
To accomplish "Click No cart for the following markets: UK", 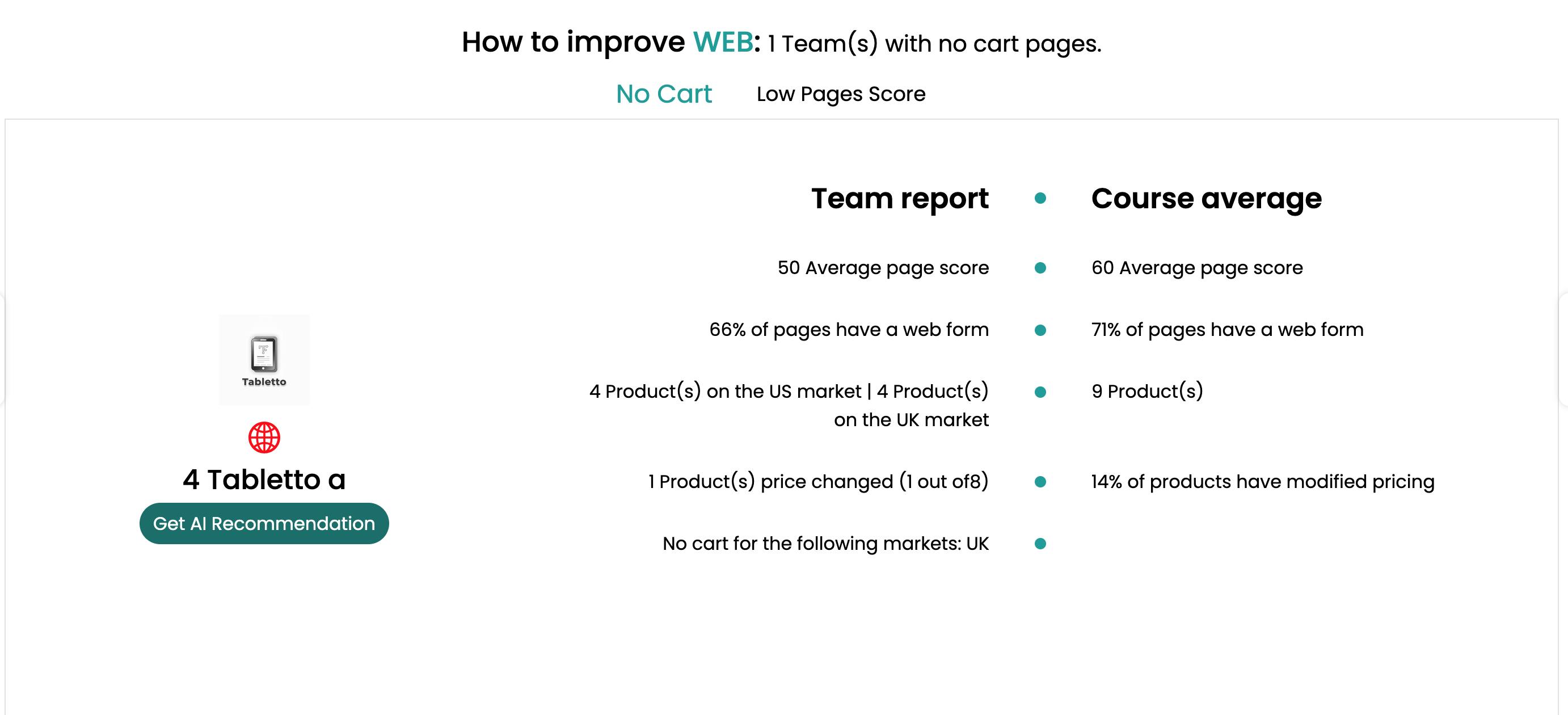I will coord(825,543).
